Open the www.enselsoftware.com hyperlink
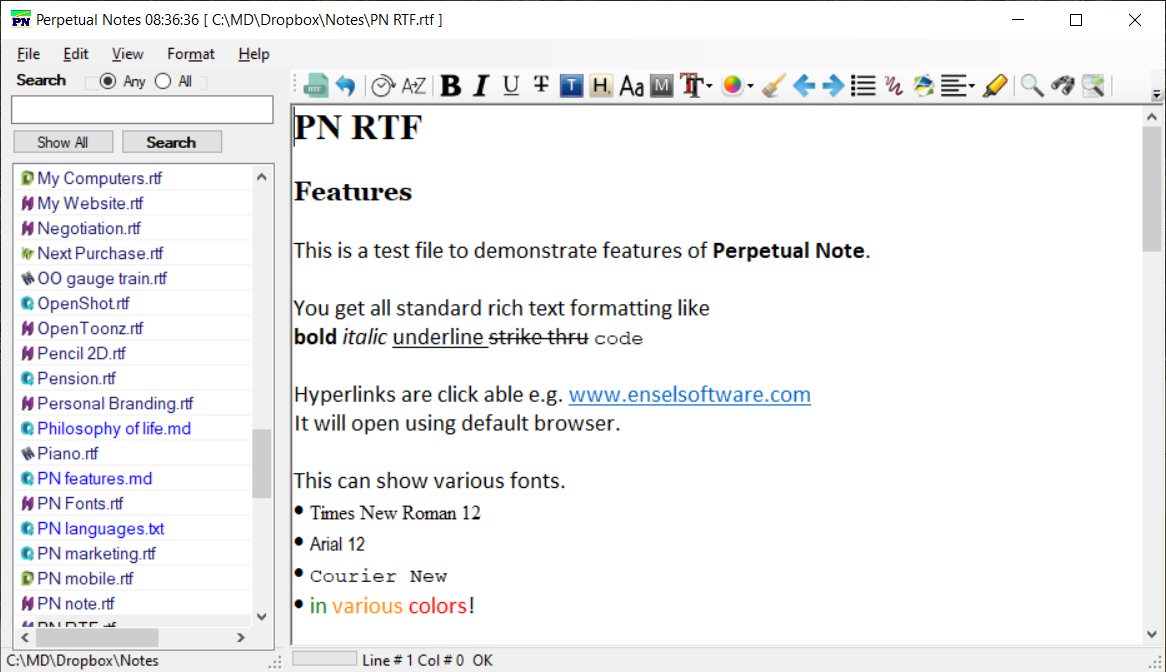1166x672 pixels. point(689,394)
